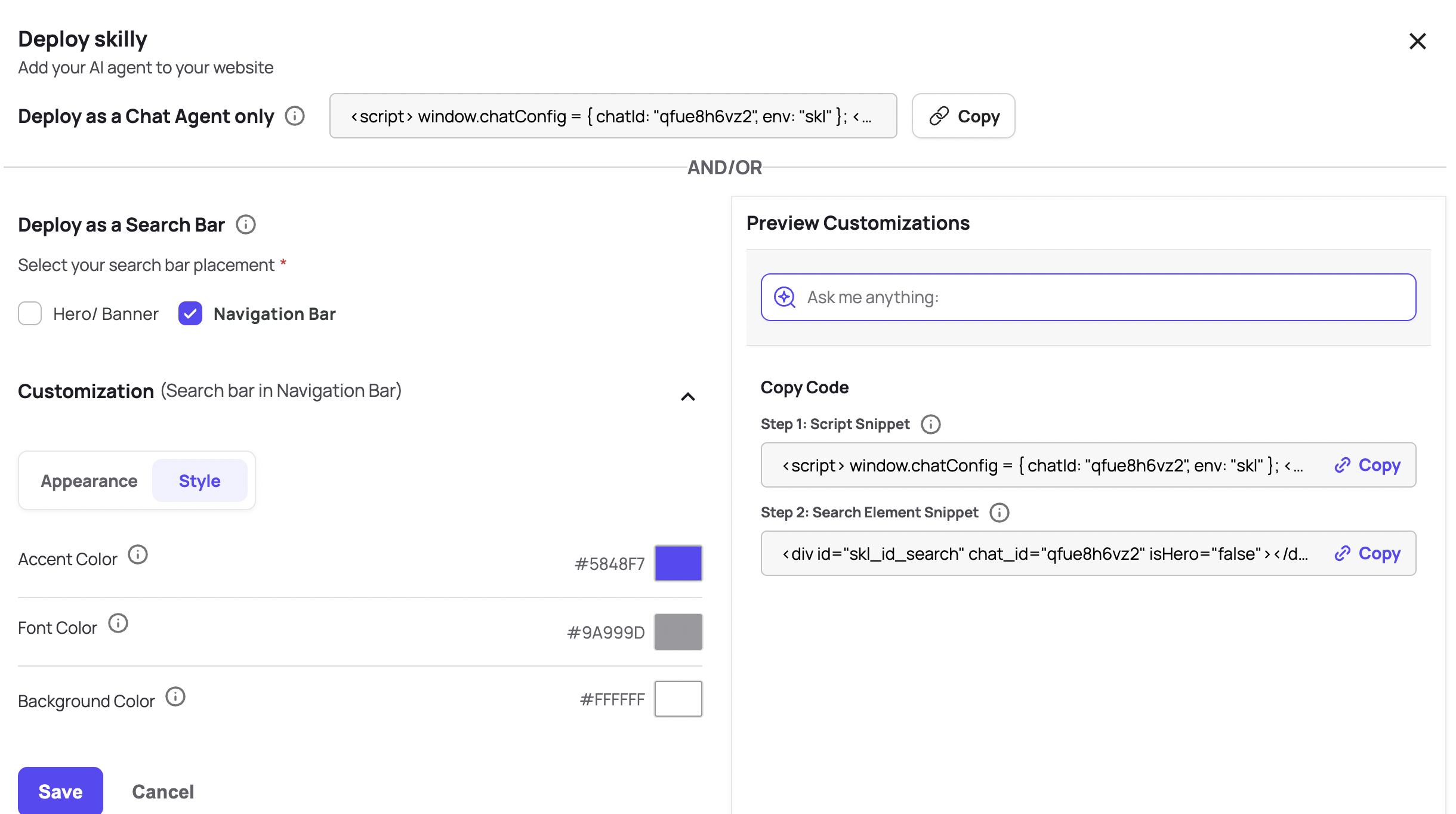Copy the Step 2 search element snippet
Image resolution: width=1456 pixels, height=814 pixels.
point(1368,553)
